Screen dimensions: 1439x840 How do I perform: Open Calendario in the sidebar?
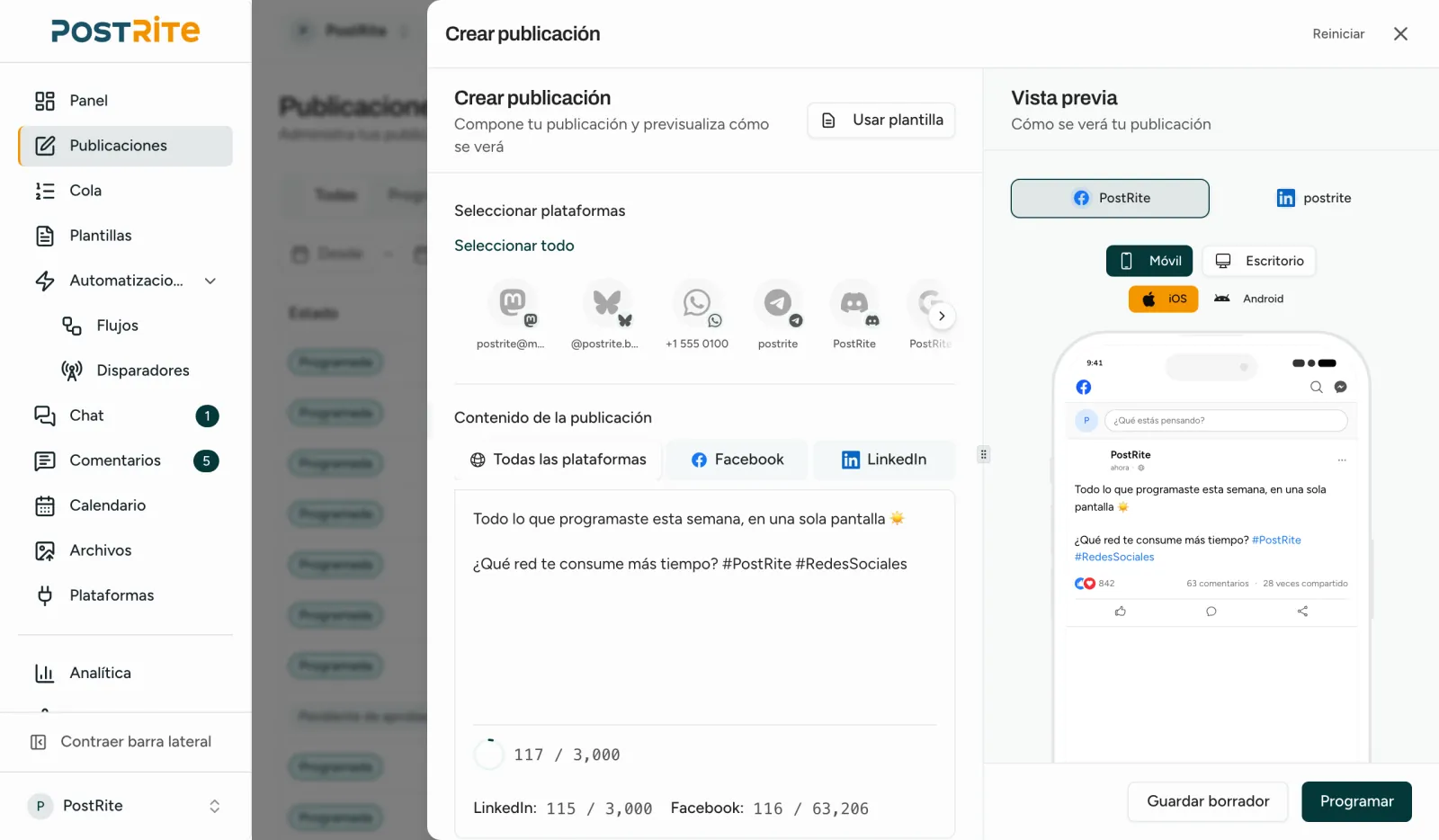[x=125, y=505]
